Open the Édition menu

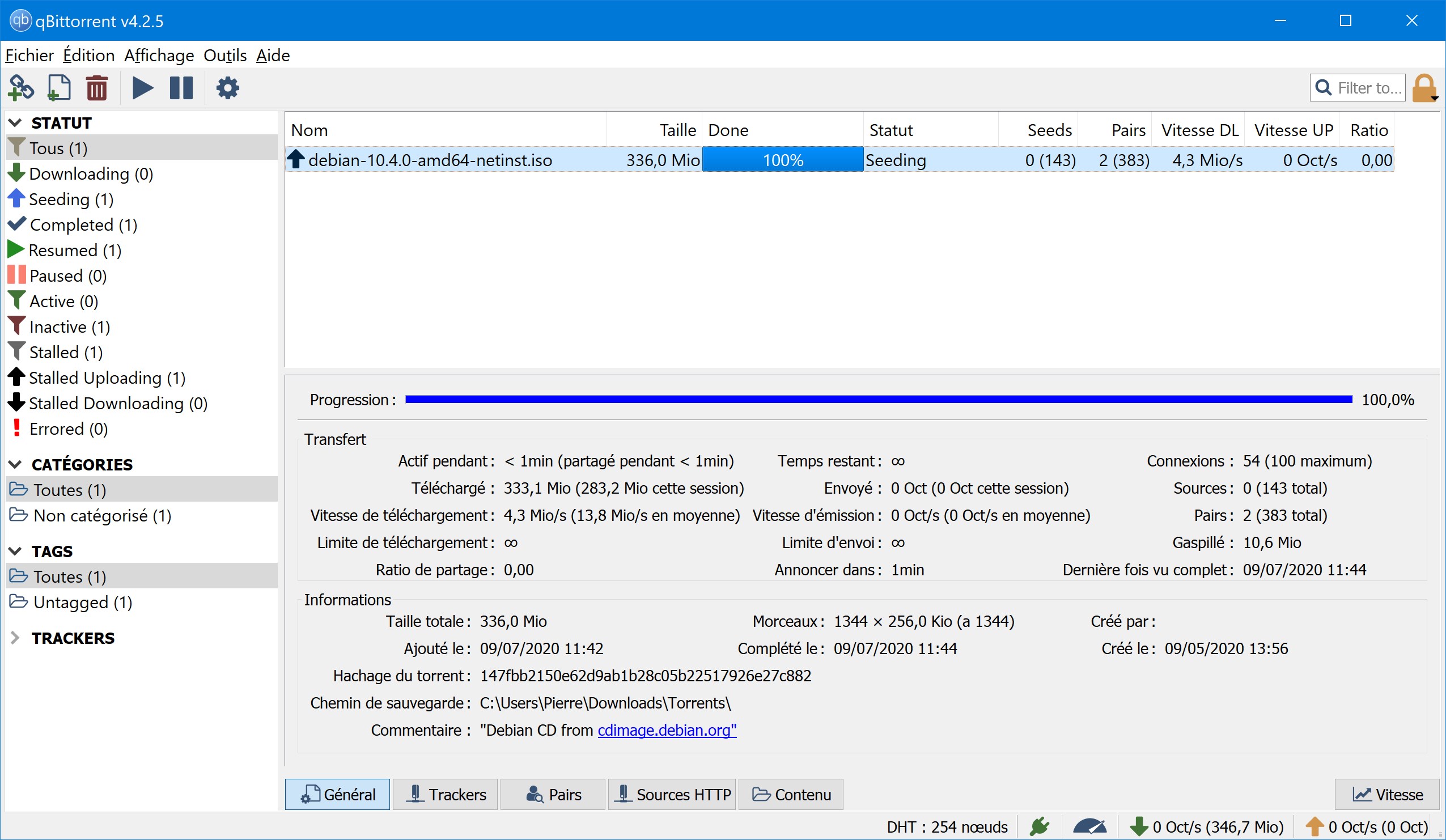pos(89,56)
